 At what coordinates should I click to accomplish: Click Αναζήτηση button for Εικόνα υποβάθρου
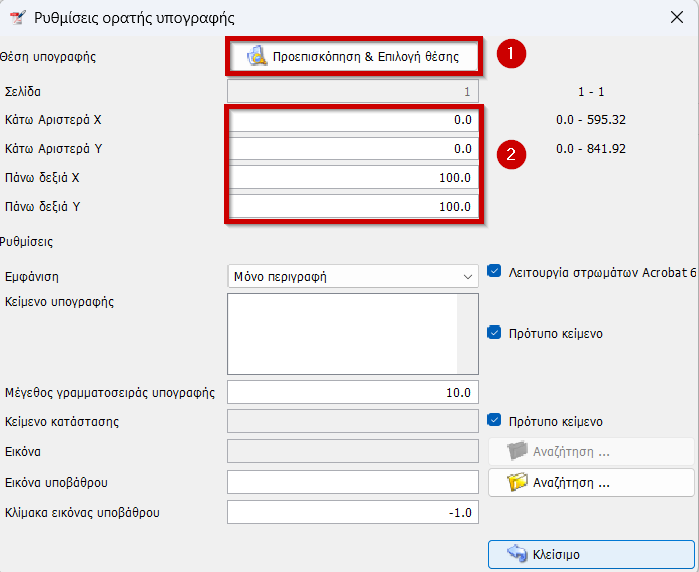pos(591,483)
